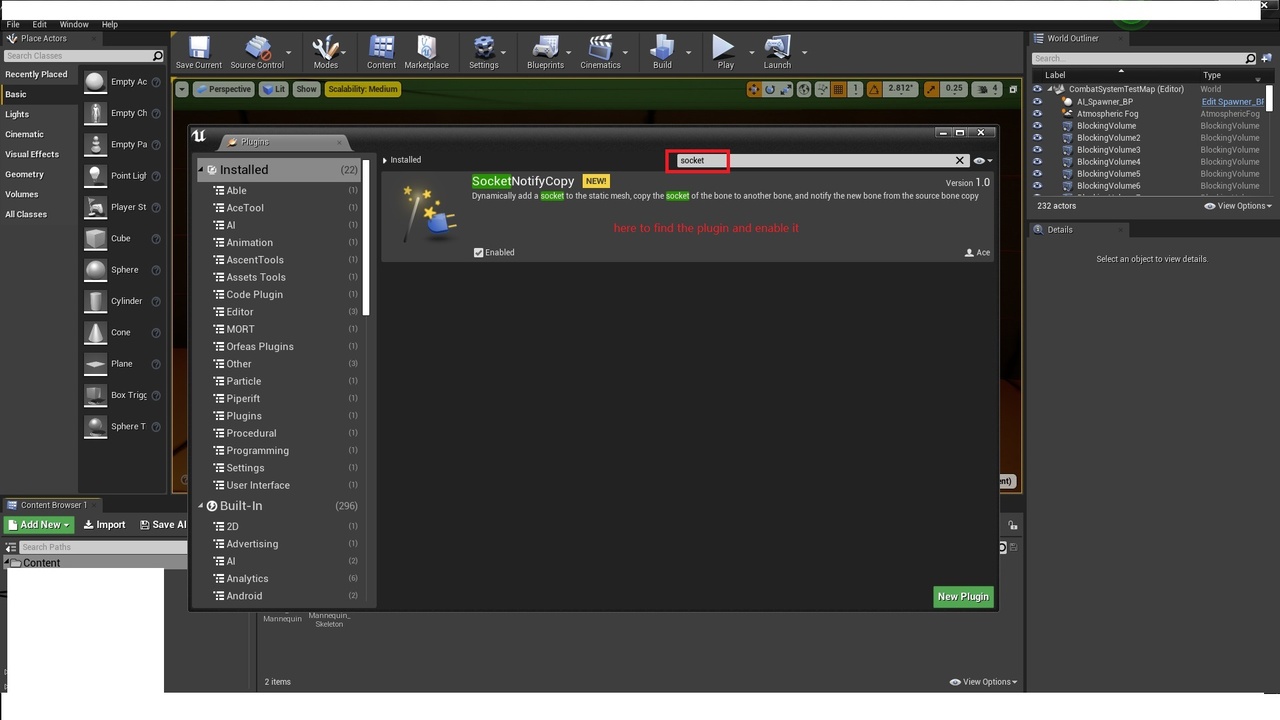Viewport: 1280px width, 720px height.
Task: Select the Plugins window tab
Action: (x=282, y=142)
